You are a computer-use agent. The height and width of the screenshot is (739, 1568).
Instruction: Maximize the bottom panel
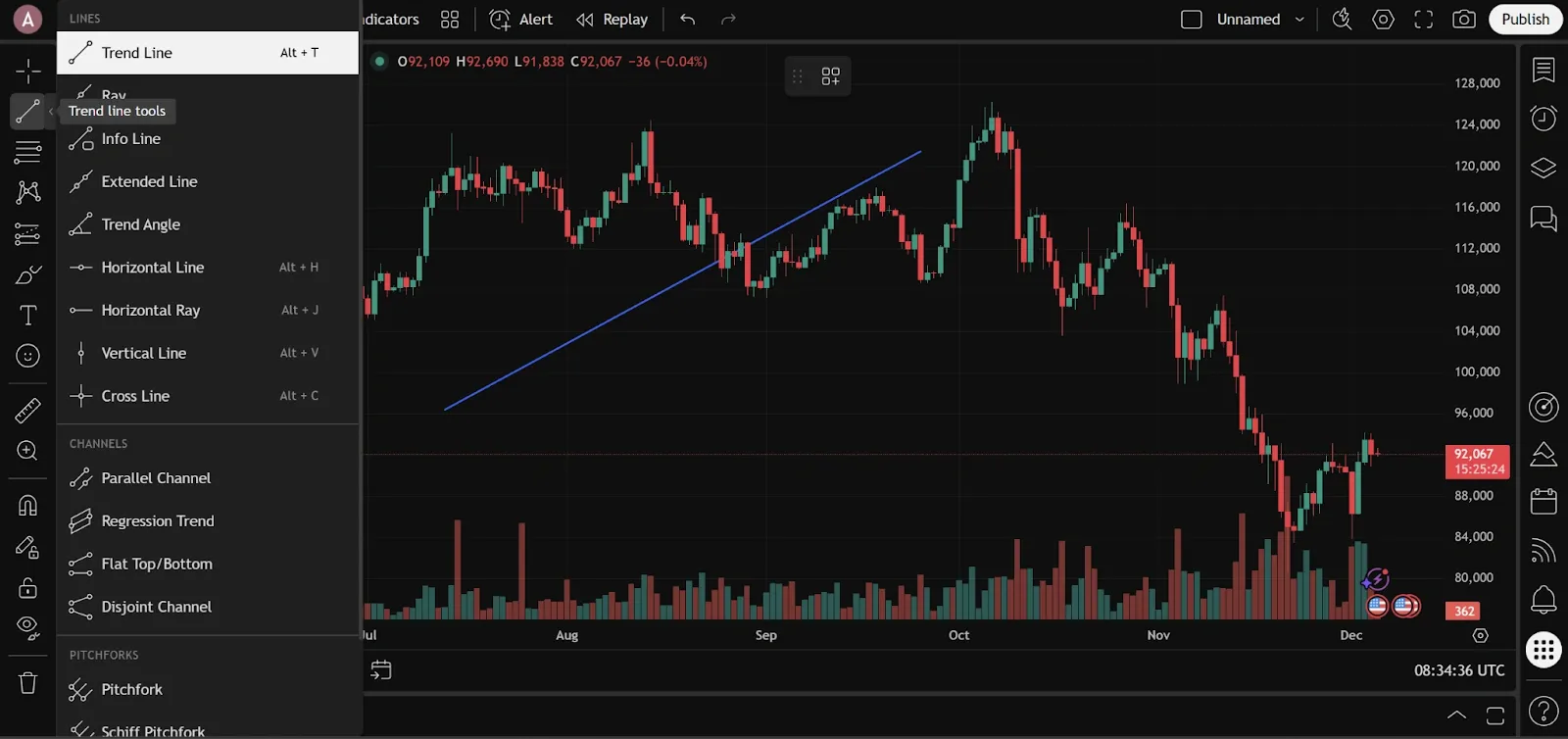click(x=1495, y=715)
